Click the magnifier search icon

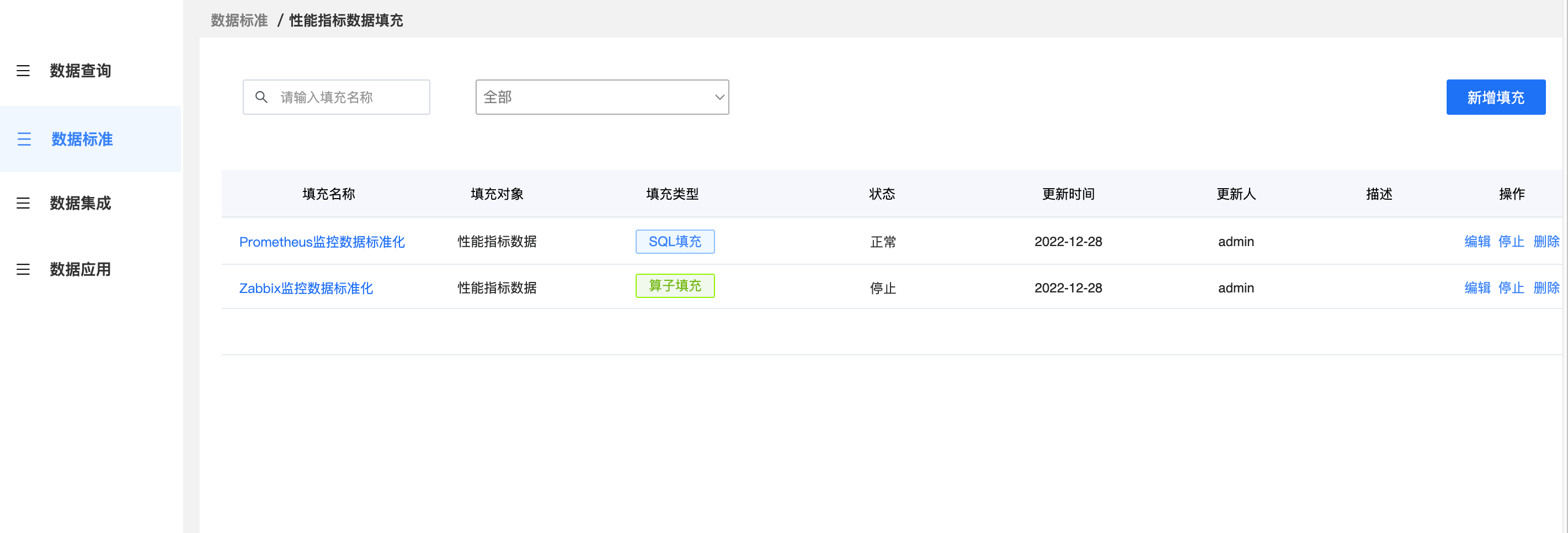261,97
